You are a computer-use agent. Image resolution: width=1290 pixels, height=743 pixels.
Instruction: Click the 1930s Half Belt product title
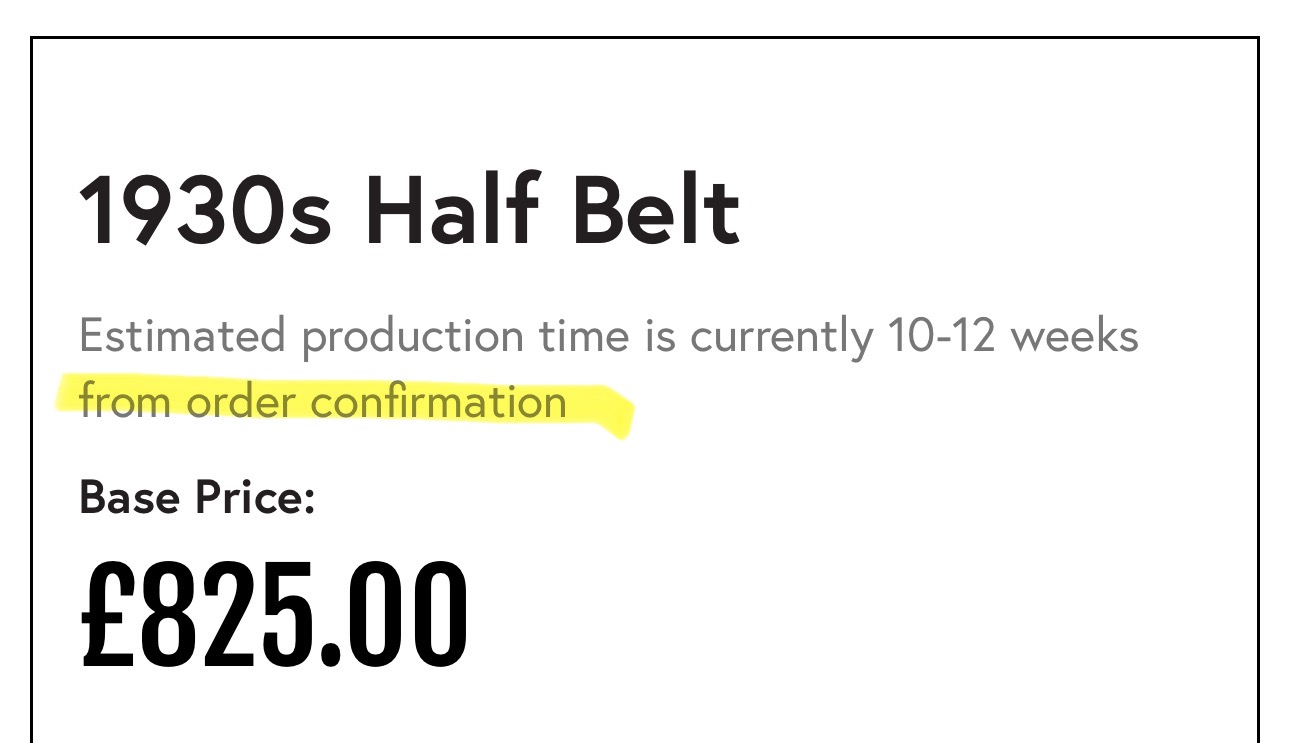click(410, 210)
